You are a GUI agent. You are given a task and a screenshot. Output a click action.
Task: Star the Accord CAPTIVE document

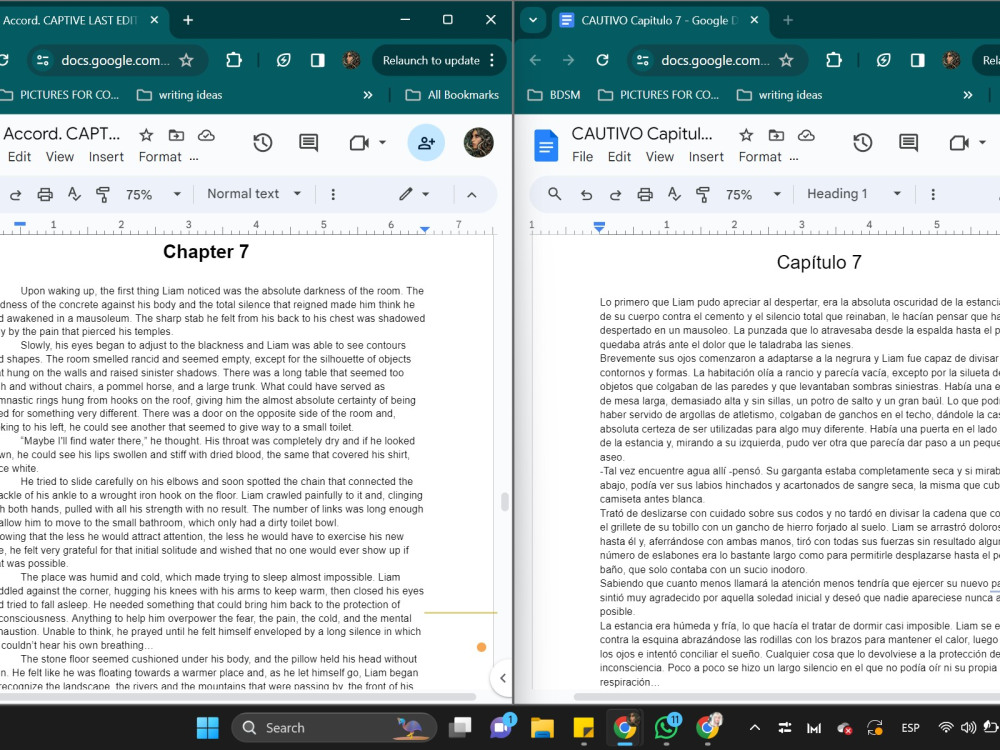click(146, 135)
